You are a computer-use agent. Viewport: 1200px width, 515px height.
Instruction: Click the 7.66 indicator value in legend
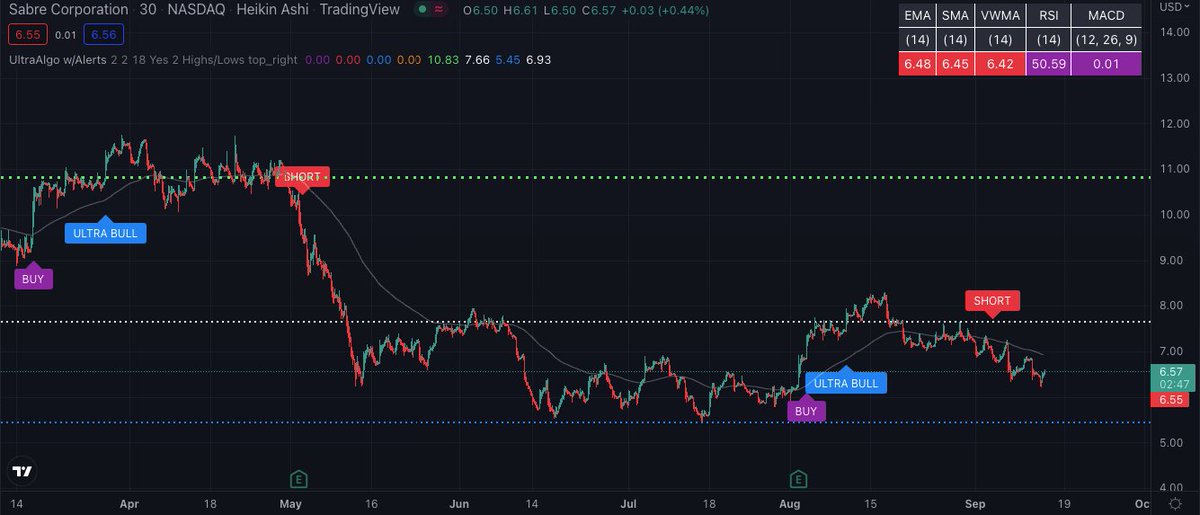click(477, 60)
